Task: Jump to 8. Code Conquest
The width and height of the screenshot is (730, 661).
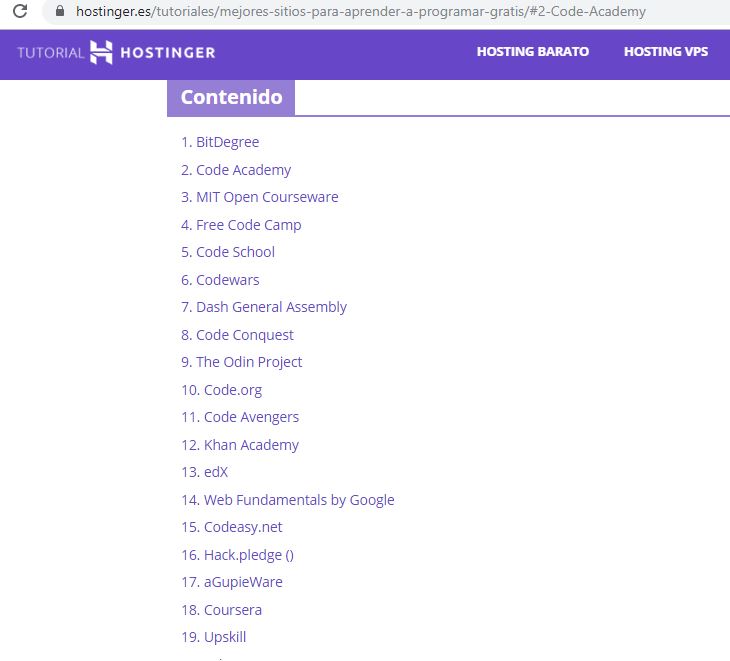Action: (237, 335)
